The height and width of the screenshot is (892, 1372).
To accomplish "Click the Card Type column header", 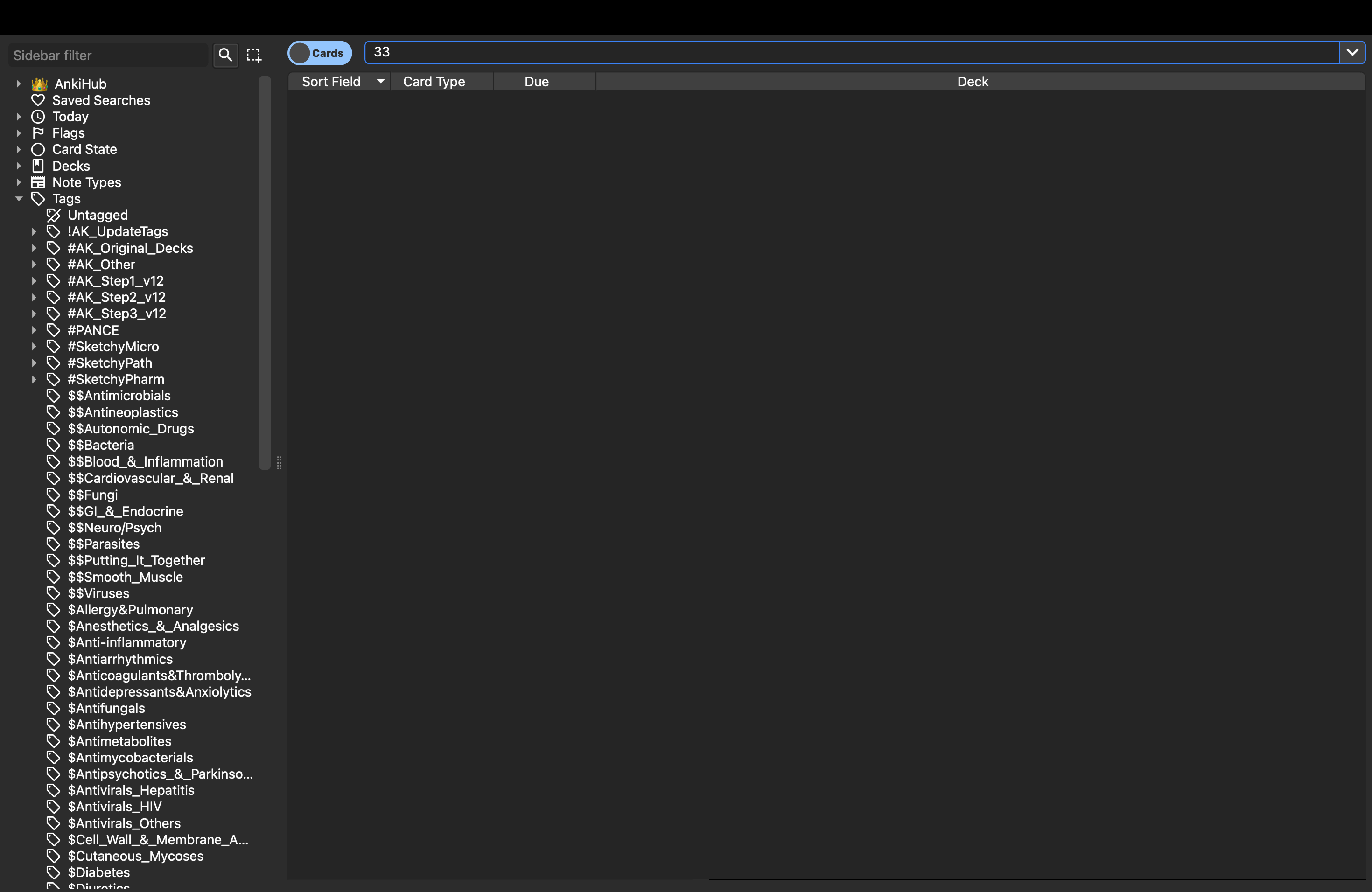I will pyautogui.click(x=434, y=81).
